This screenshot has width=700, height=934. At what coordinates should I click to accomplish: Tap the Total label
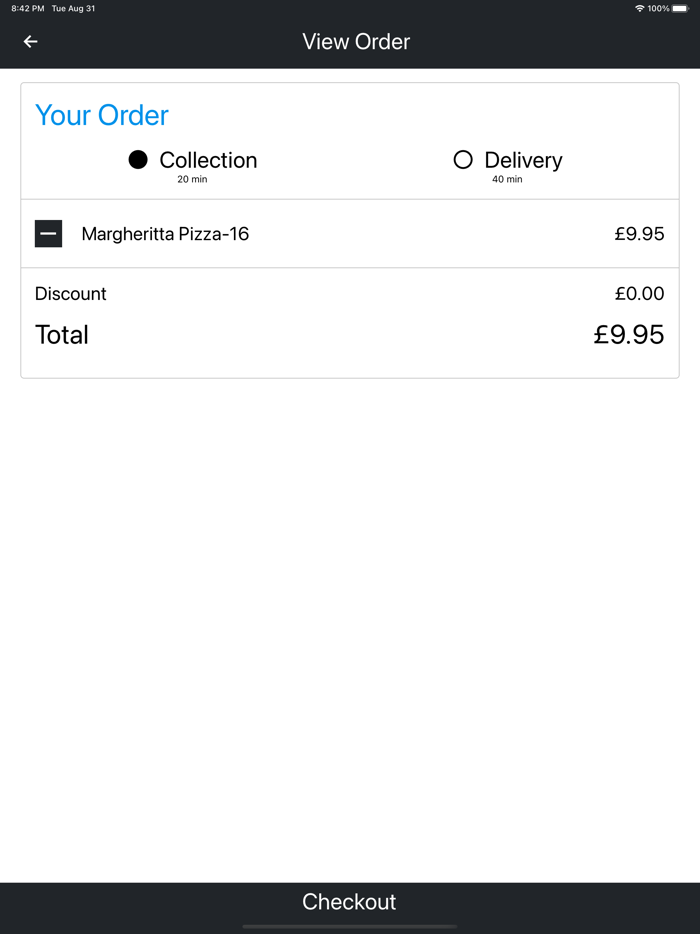62,335
